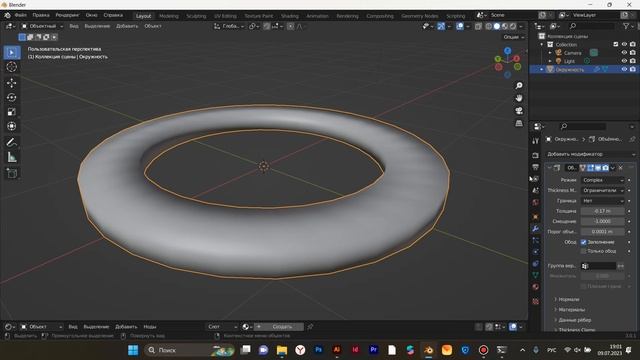Switch to the Modeling workspace tab
Image resolution: width=640 pixels, height=360 pixels.
pos(169,16)
